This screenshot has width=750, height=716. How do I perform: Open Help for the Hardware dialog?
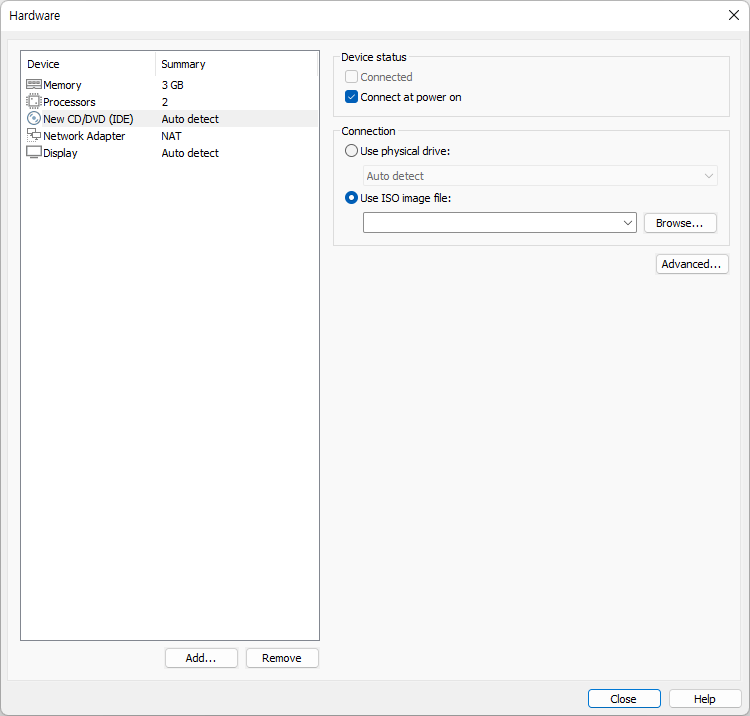tap(705, 699)
